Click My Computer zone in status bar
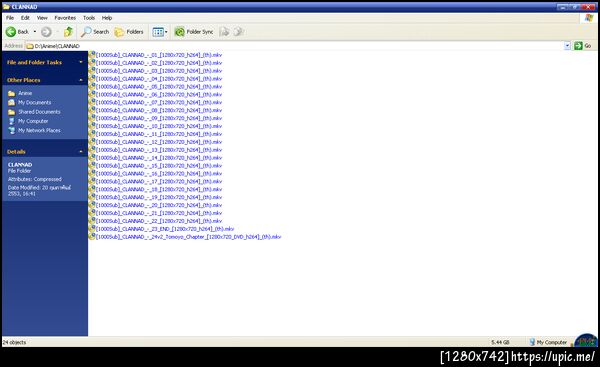This screenshot has height=367, width=600. (x=548, y=343)
